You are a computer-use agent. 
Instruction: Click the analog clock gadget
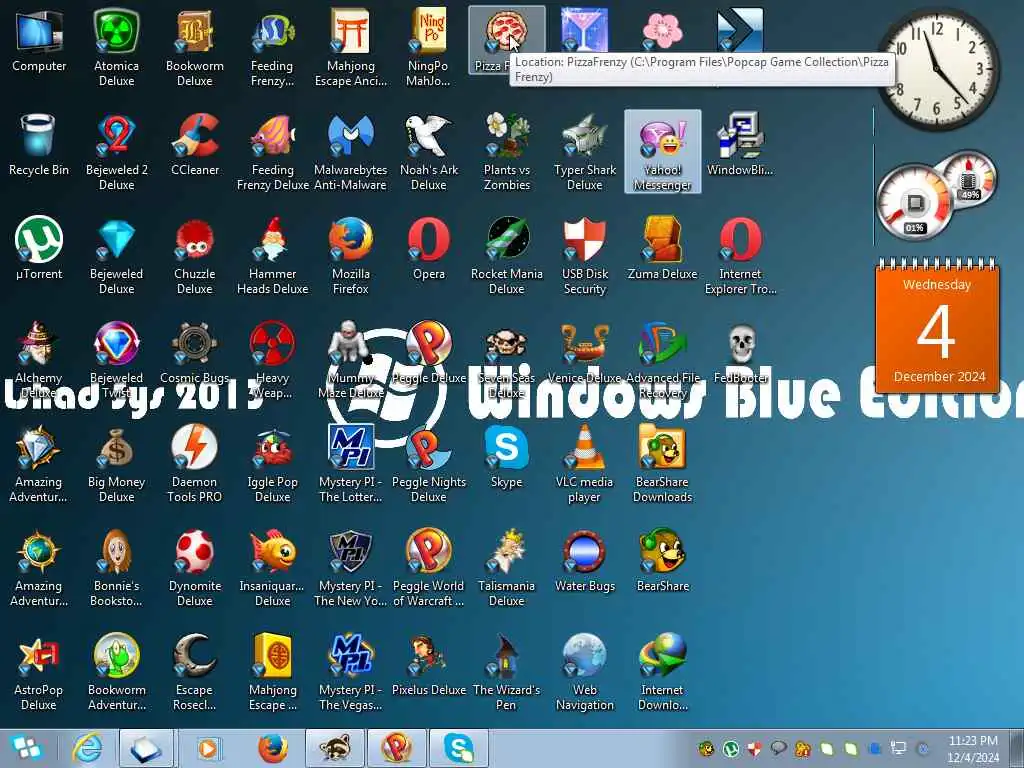[x=937, y=67]
